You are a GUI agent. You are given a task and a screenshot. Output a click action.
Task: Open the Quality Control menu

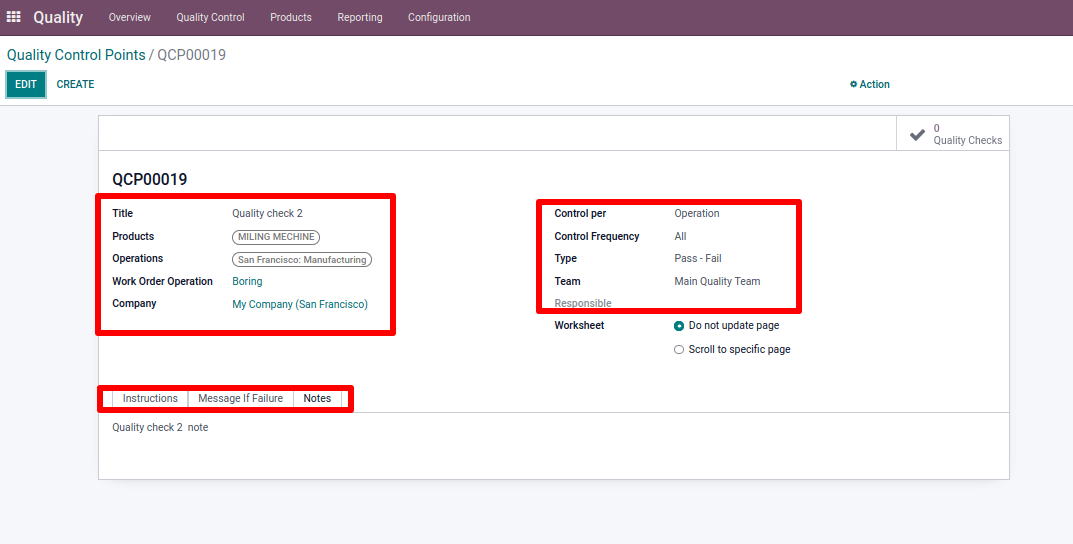point(210,17)
